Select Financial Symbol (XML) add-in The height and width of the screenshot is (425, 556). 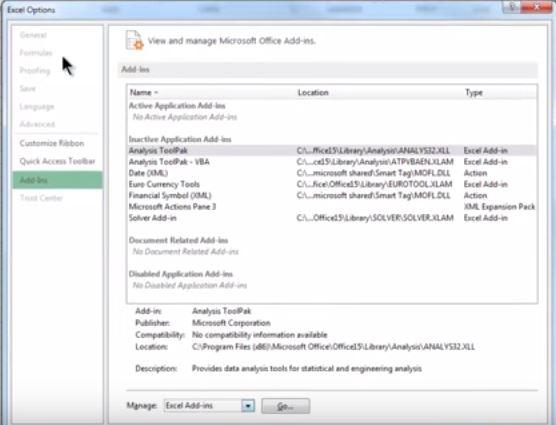[170, 196]
